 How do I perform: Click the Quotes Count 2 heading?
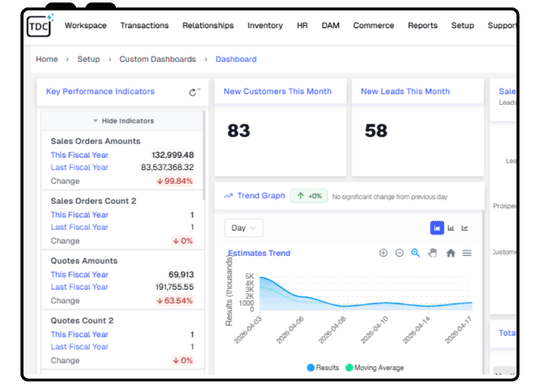(82, 321)
